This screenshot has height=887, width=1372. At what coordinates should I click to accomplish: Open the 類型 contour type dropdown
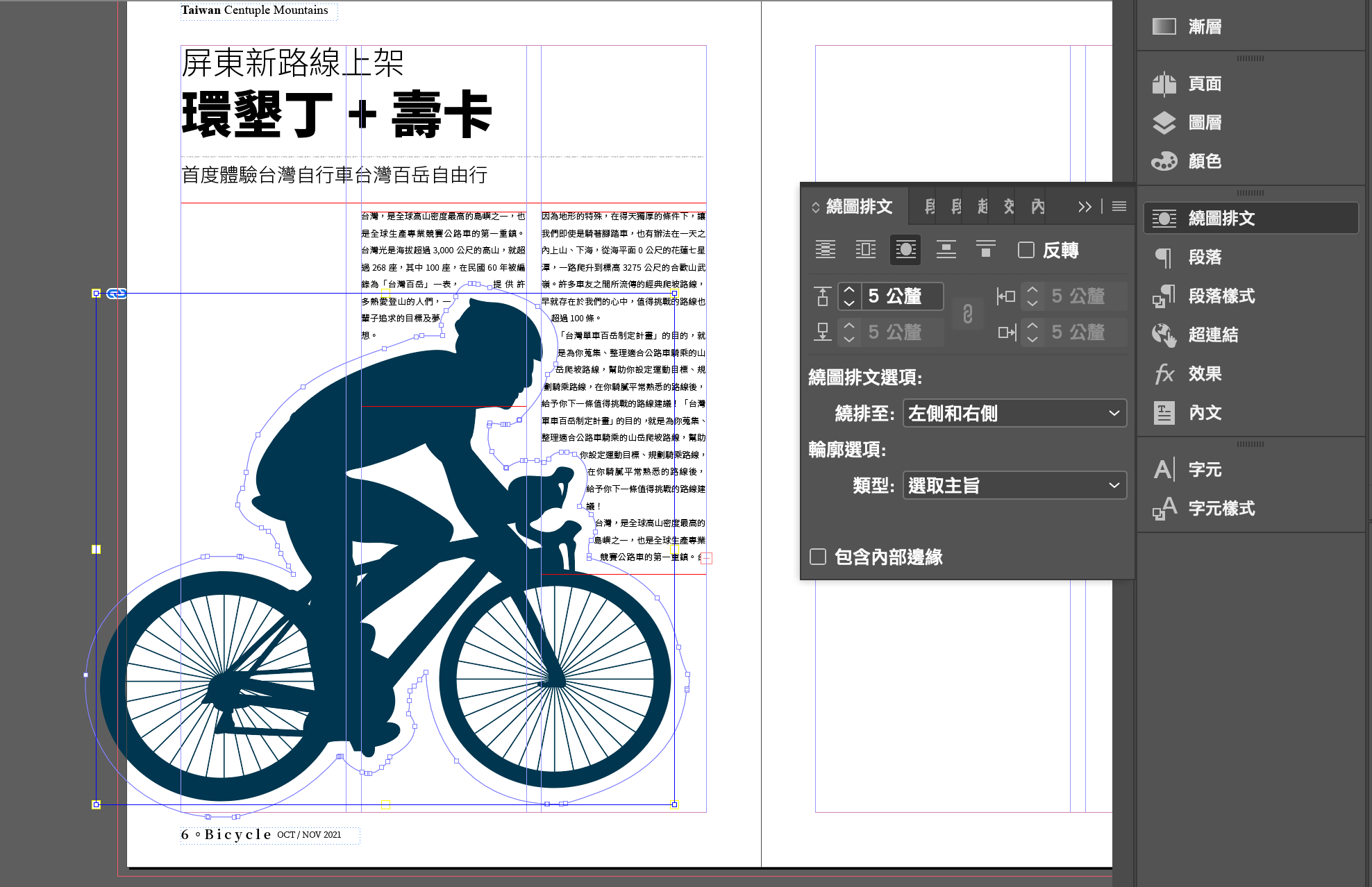click(1014, 486)
